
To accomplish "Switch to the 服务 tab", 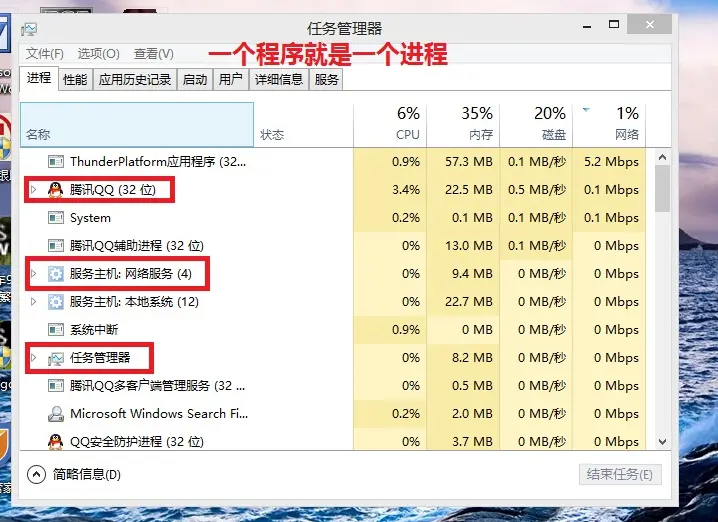I will [x=326, y=80].
